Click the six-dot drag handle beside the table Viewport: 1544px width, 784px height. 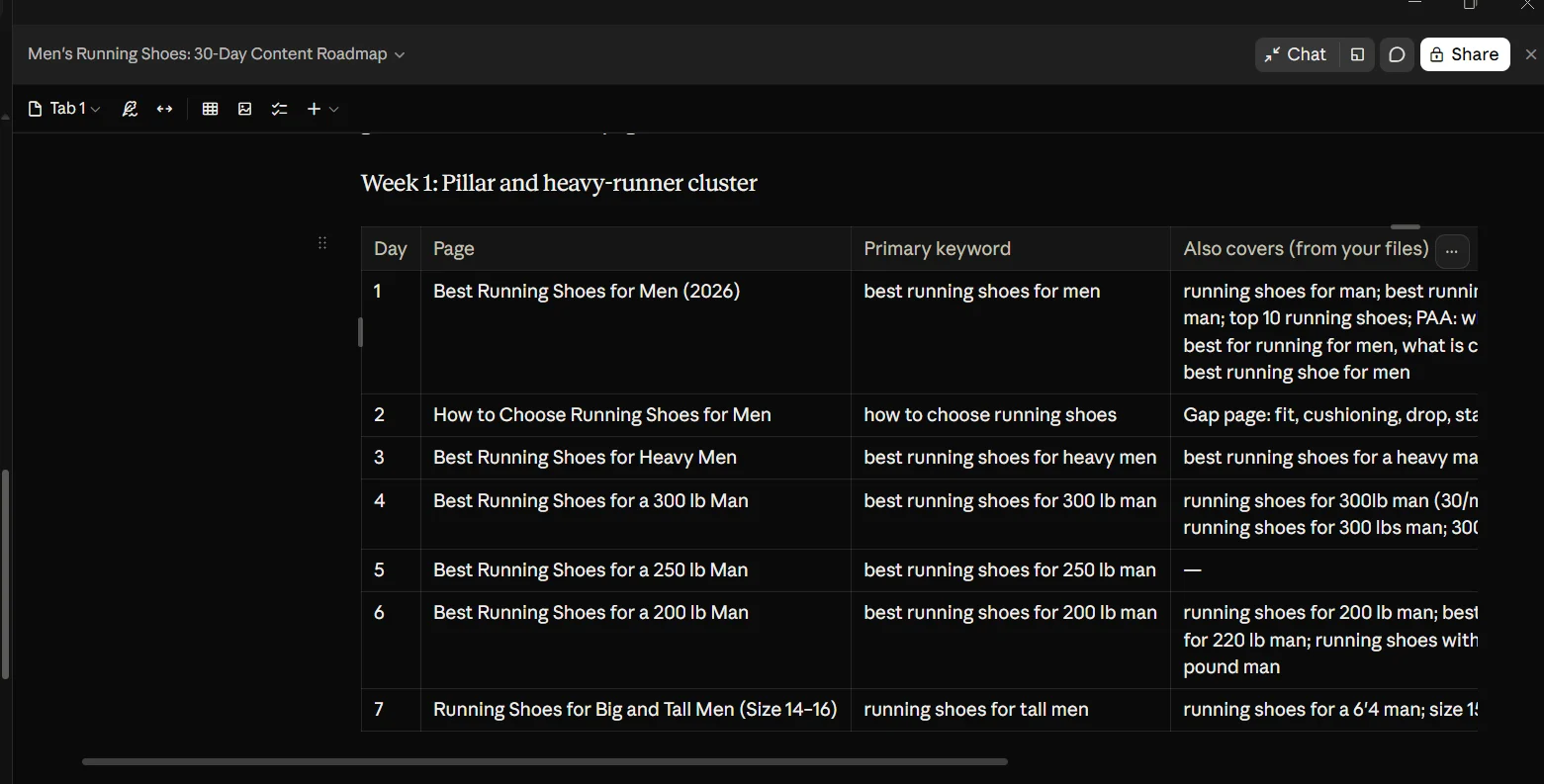(x=322, y=242)
